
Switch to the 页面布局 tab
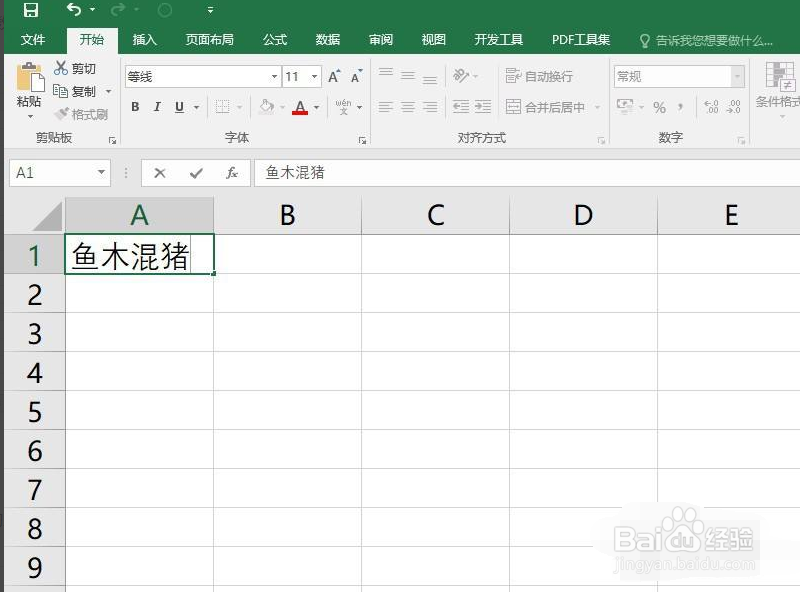click(x=209, y=40)
